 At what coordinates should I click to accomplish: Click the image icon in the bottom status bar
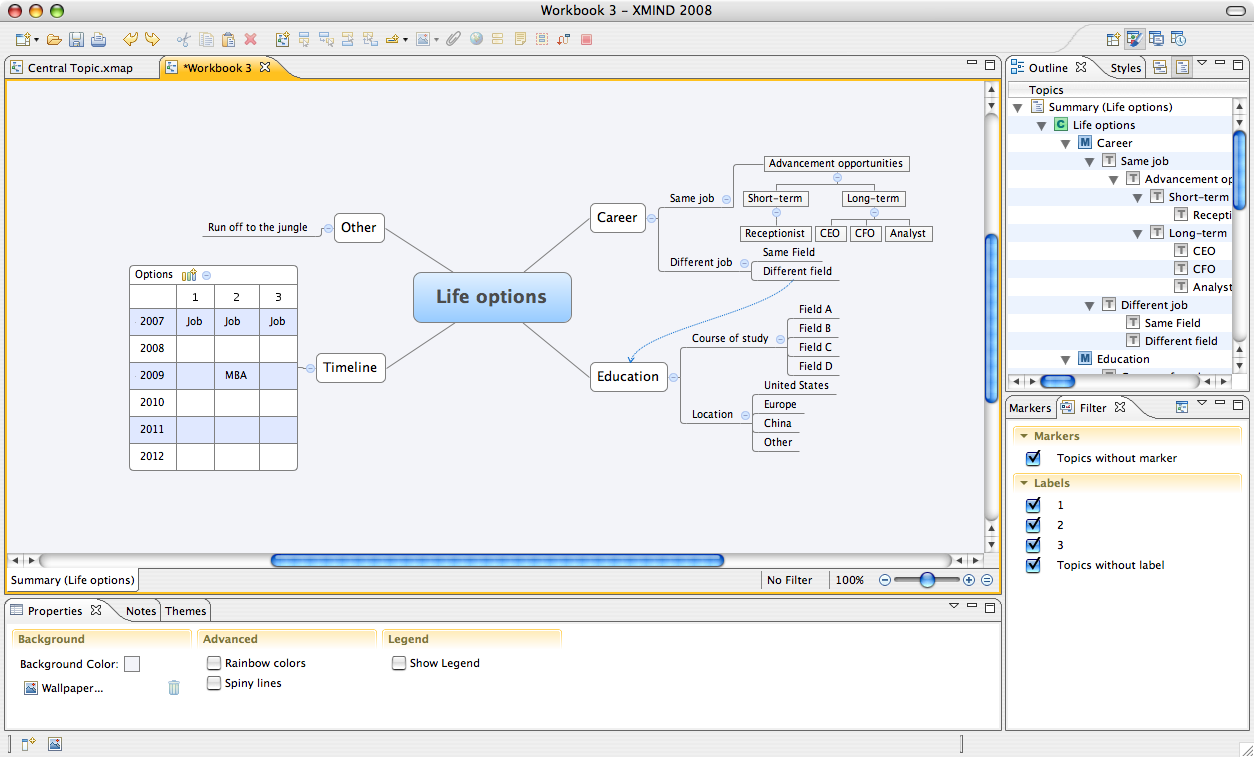click(55, 744)
